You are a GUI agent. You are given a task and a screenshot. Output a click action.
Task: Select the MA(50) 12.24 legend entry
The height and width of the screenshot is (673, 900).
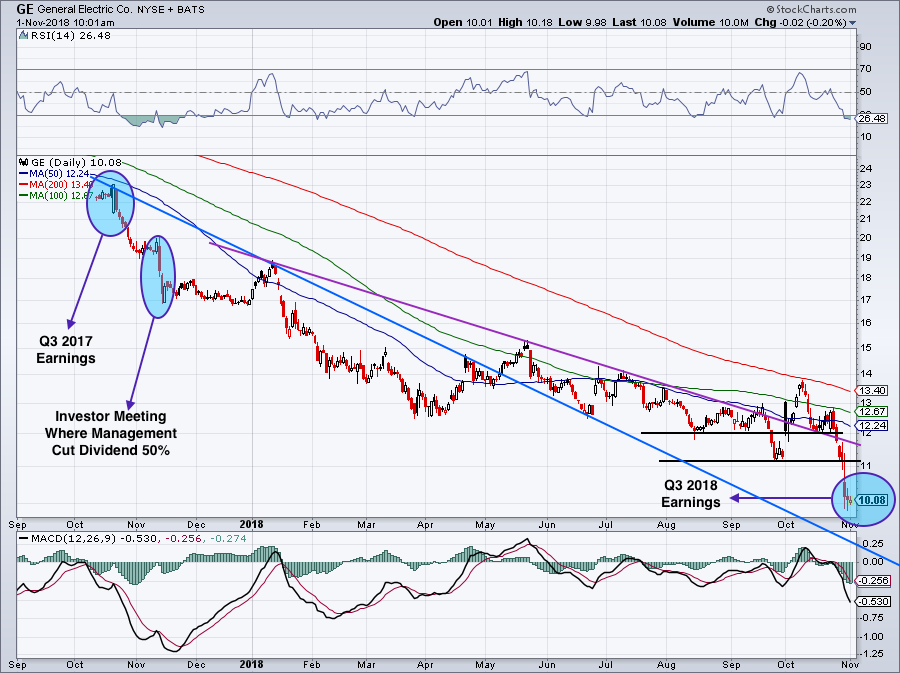point(54,173)
